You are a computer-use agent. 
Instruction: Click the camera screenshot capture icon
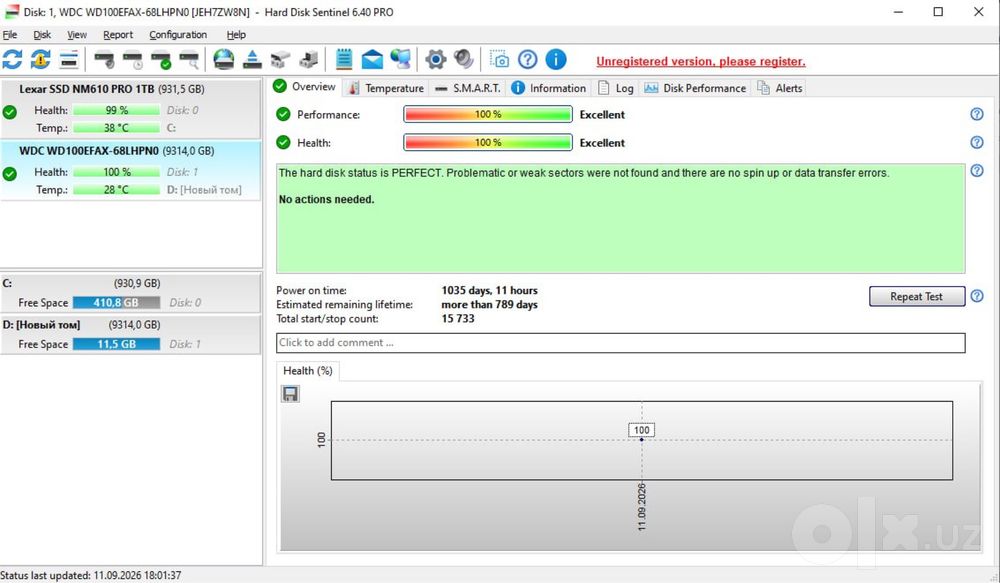(x=499, y=59)
